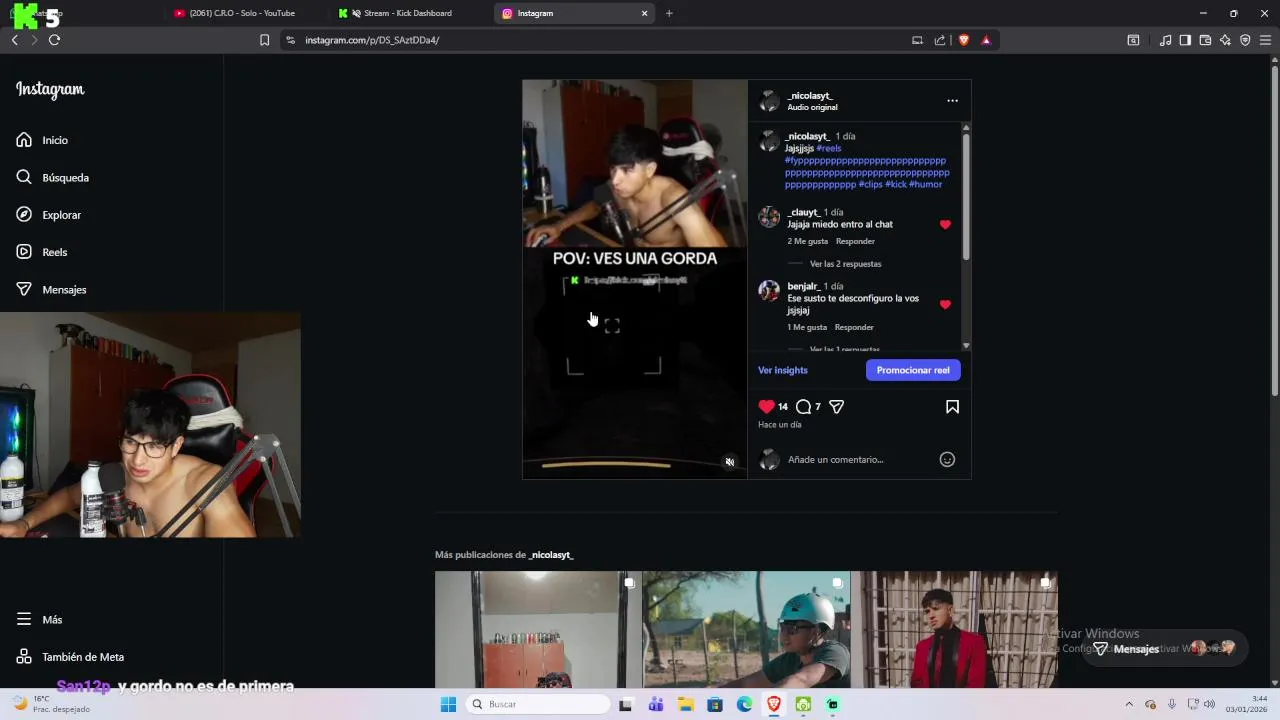This screenshot has height=720, width=1280.
Task: Switch to Stream Kick Dashboard tab
Action: click(407, 13)
